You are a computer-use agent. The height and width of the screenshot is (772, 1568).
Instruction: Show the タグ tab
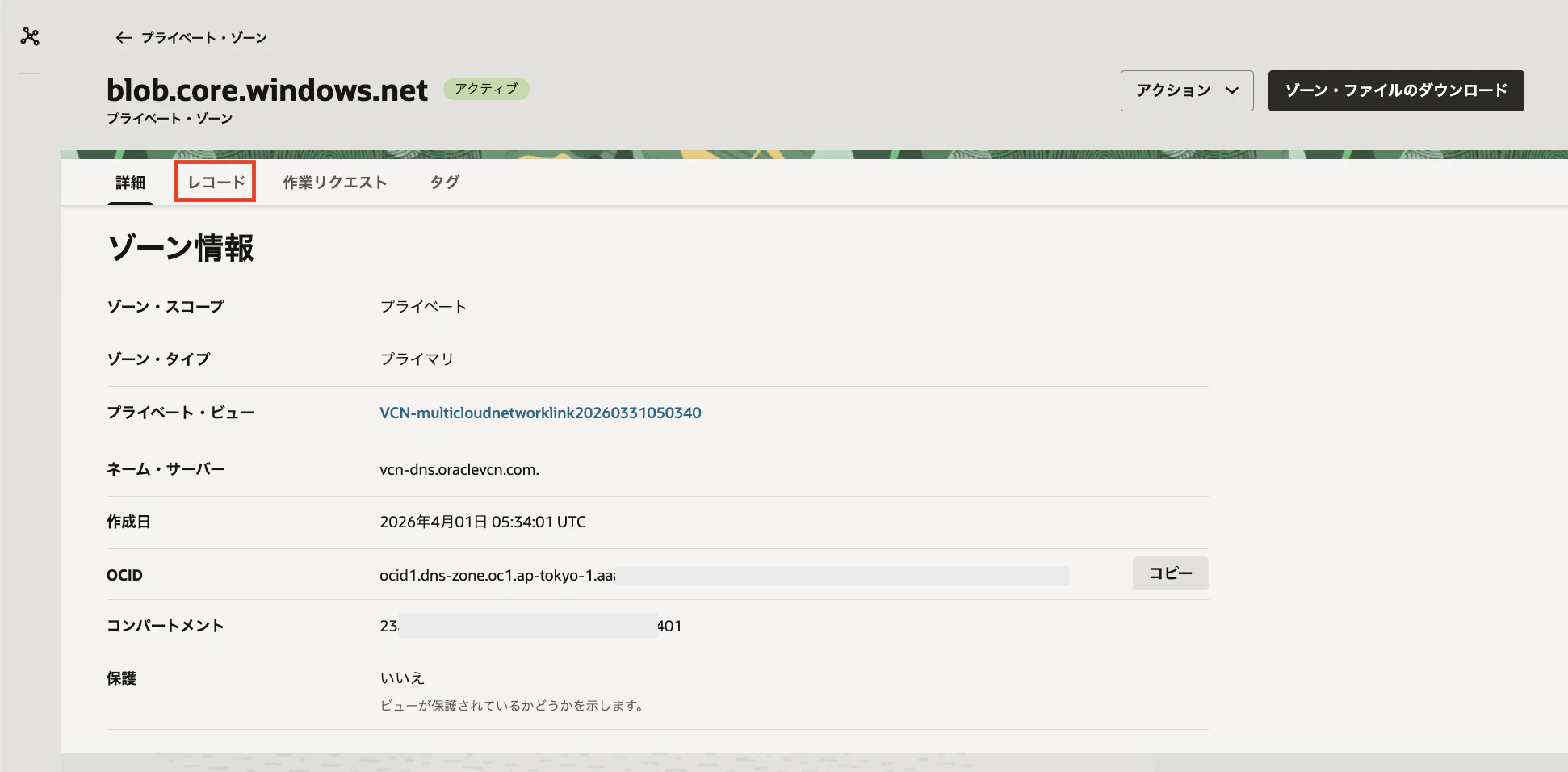[x=444, y=183]
